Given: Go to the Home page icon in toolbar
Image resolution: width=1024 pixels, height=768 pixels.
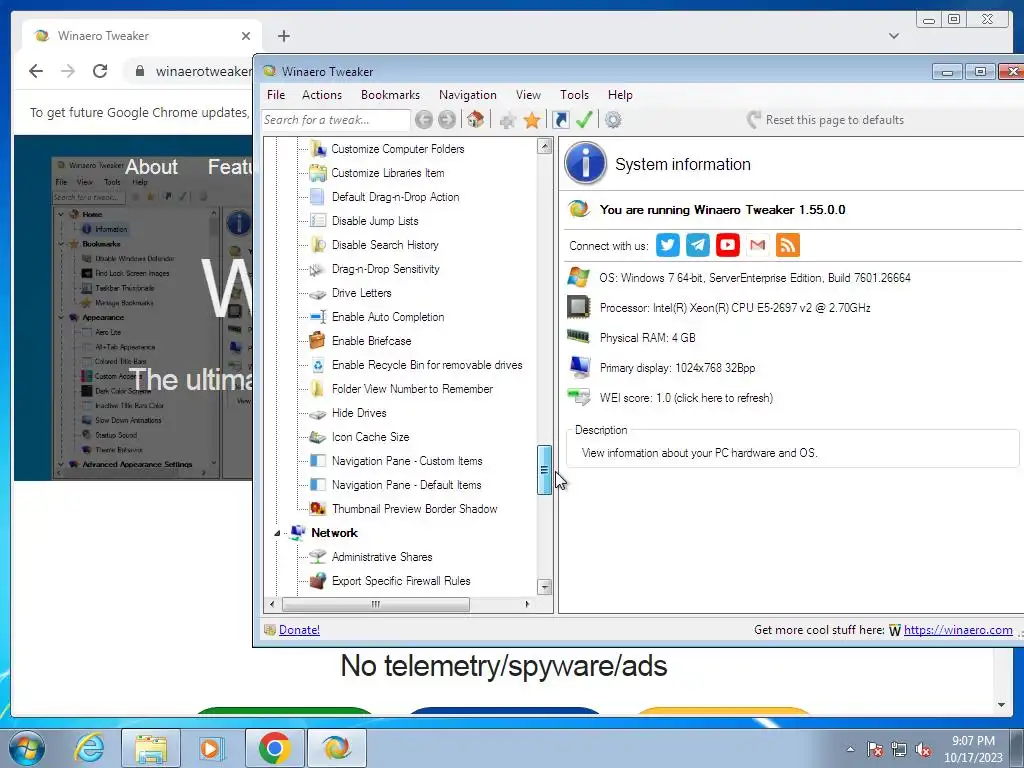Looking at the screenshot, I should click(x=475, y=120).
